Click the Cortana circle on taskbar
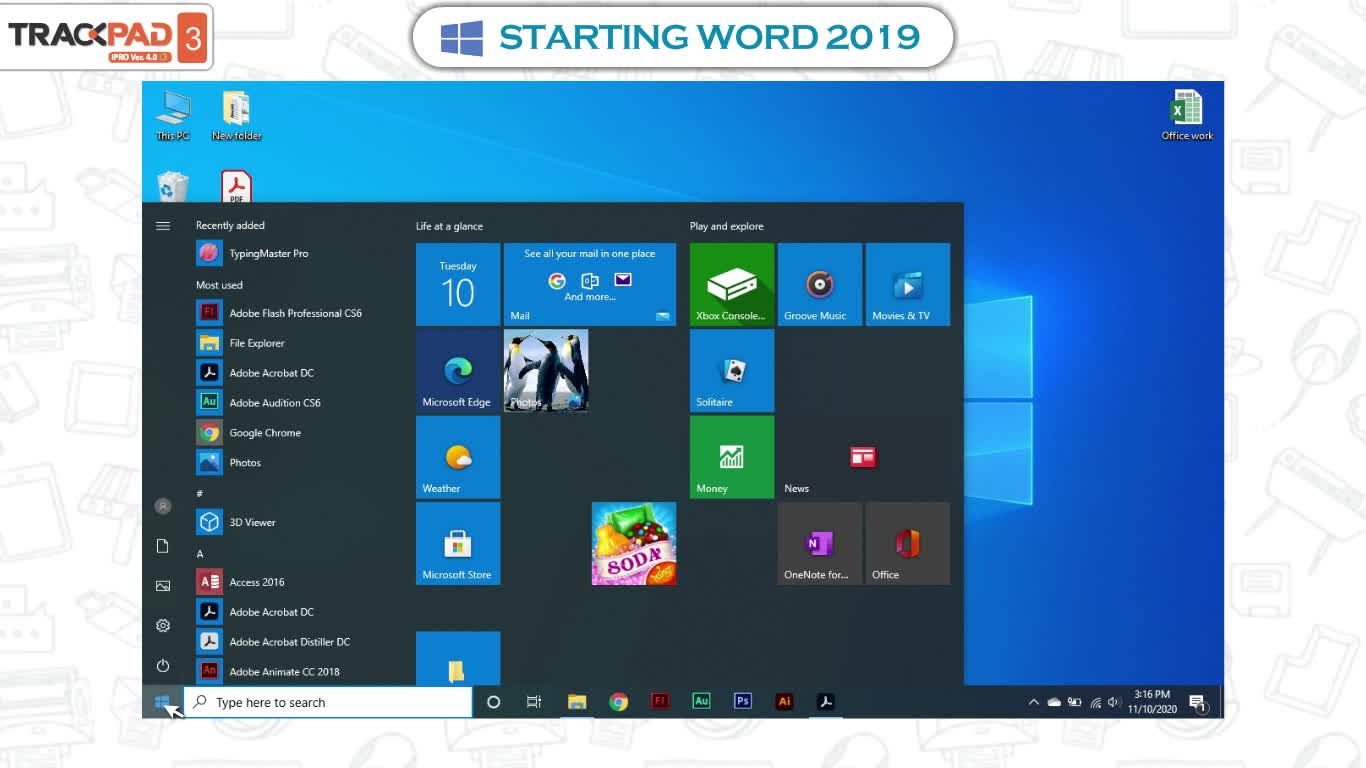The width and height of the screenshot is (1366, 768). (493, 702)
